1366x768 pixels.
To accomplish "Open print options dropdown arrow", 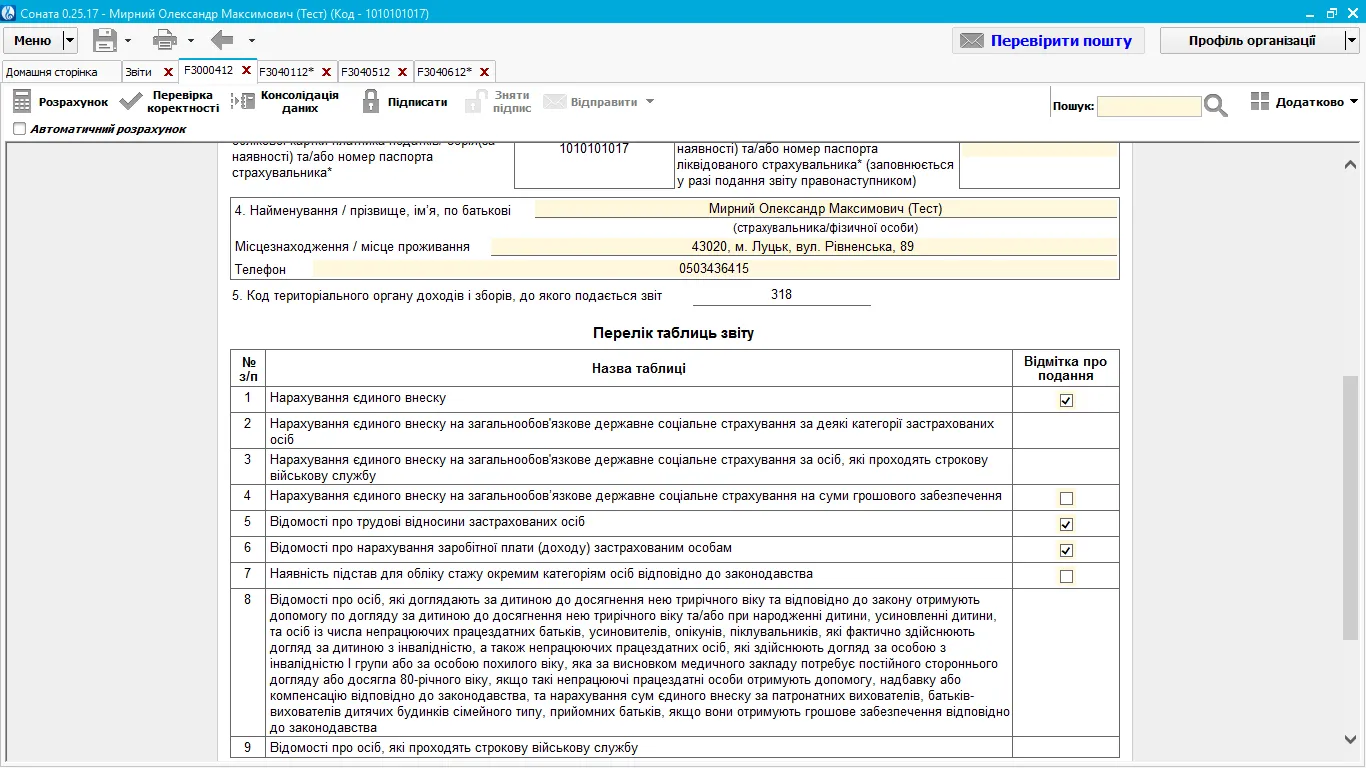I will pyautogui.click(x=191, y=41).
